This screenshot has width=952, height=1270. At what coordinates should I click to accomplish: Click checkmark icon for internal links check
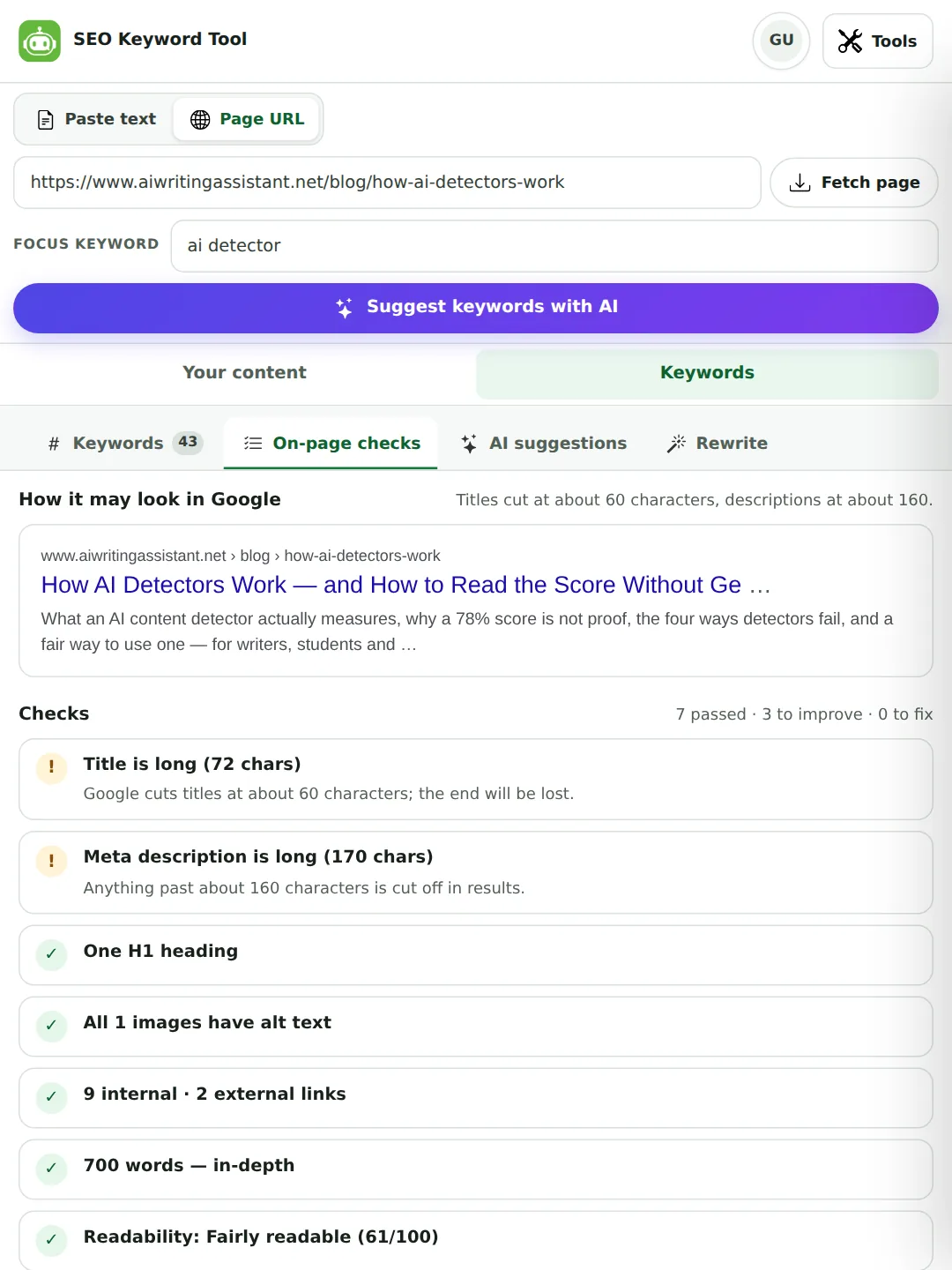pyautogui.click(x=51, y=1097)
